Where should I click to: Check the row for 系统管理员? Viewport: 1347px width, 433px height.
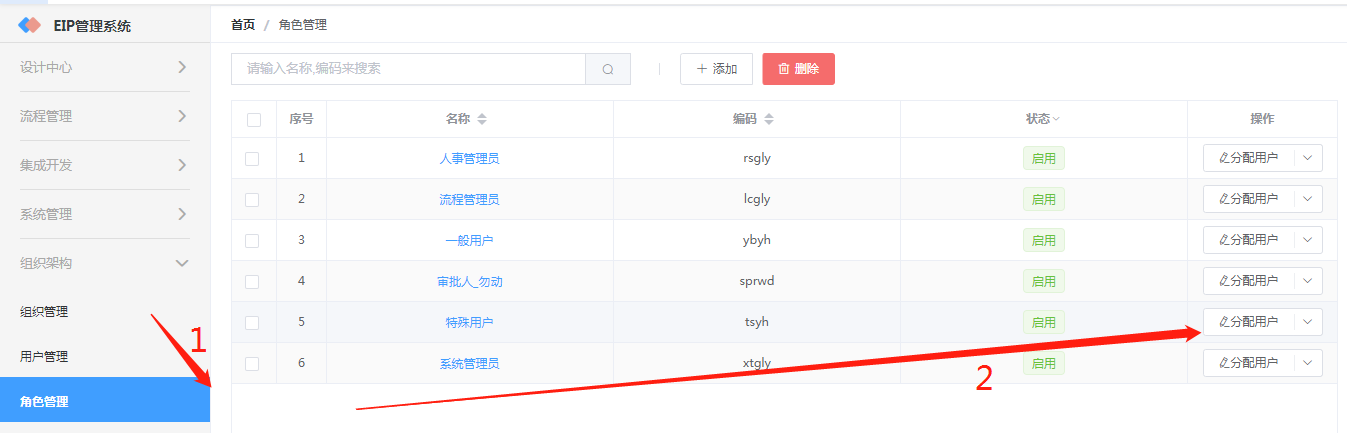pos(252,363)
